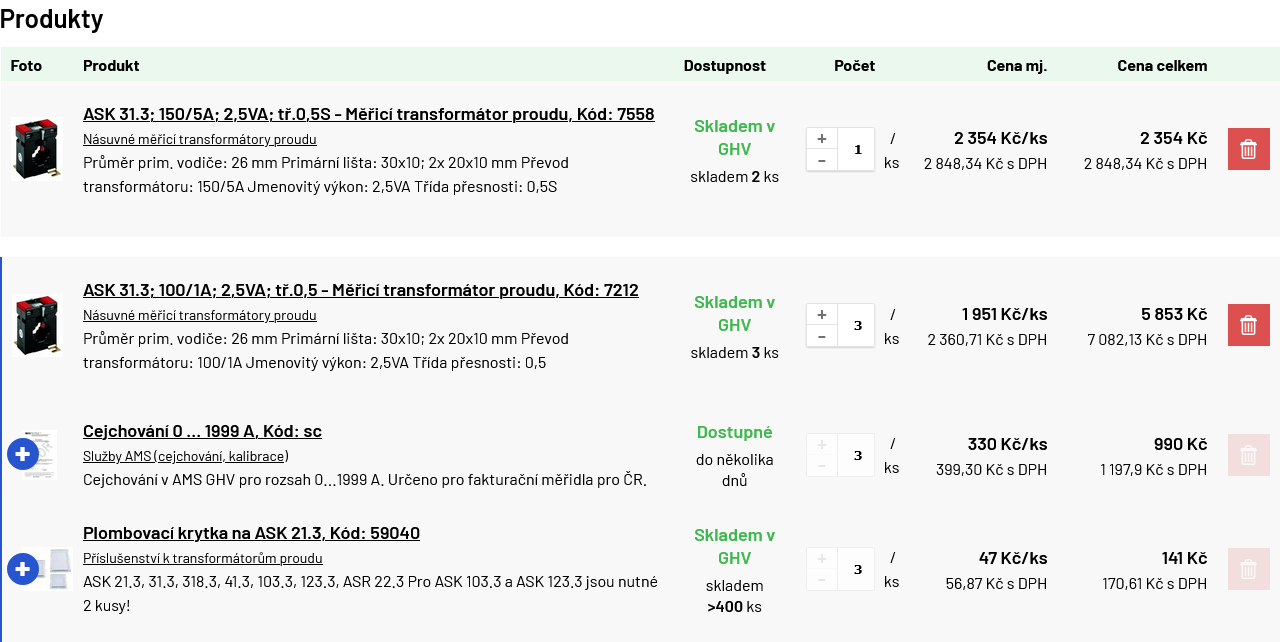Click quantity field of ASK 31.3 150/5A
1280x642 pixels.
tap(857, 149)
